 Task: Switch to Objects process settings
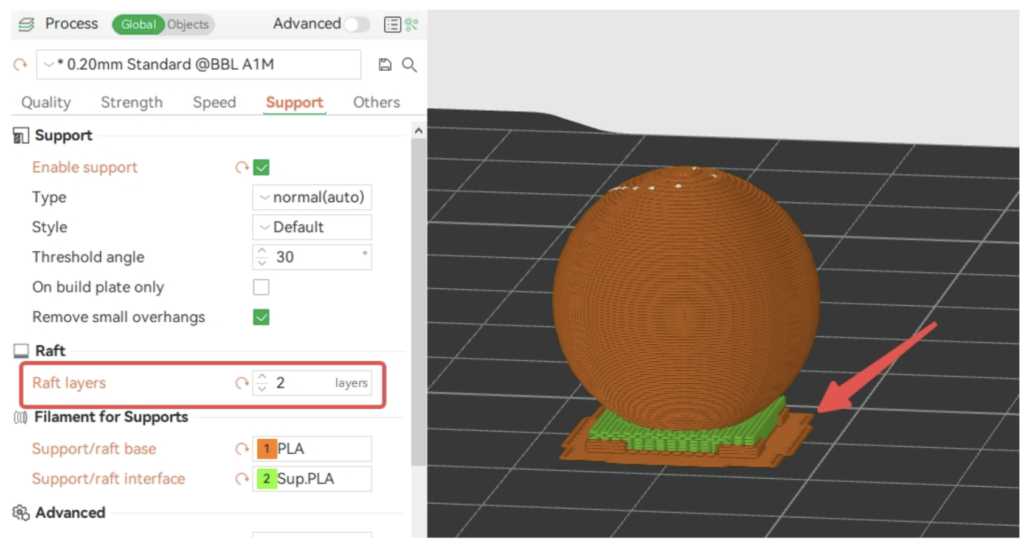pyautogui.click(x=188, y=25)
